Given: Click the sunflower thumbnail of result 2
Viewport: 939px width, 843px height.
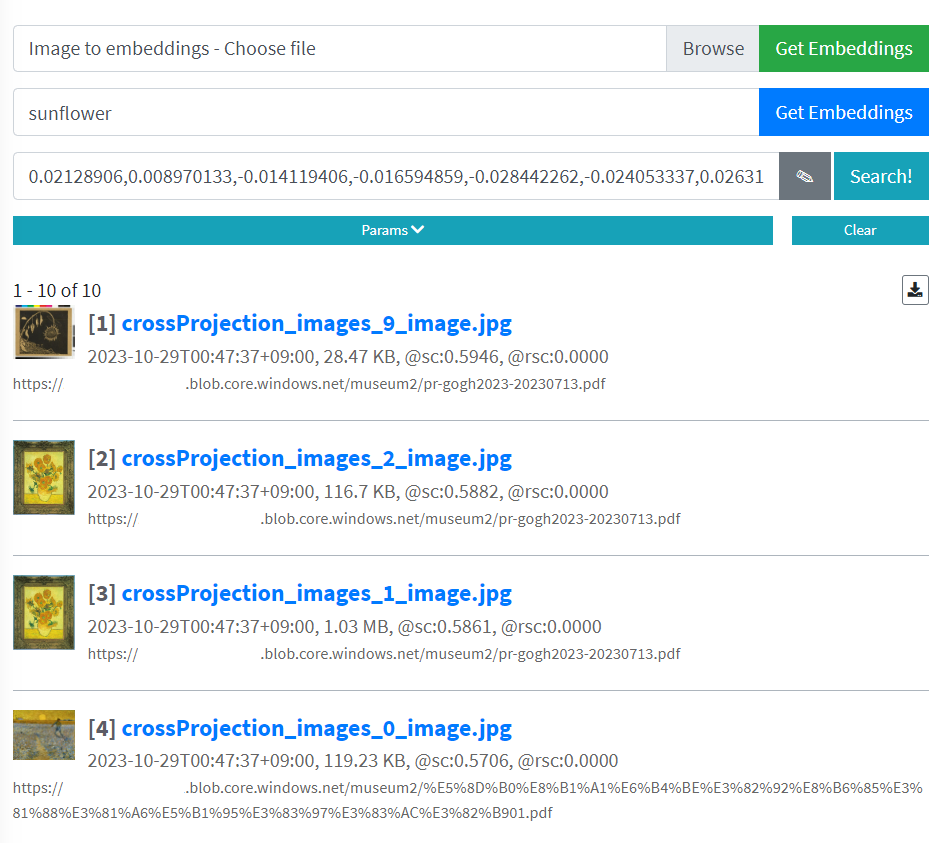Looking at the screenshot, I should coord(44,477).
